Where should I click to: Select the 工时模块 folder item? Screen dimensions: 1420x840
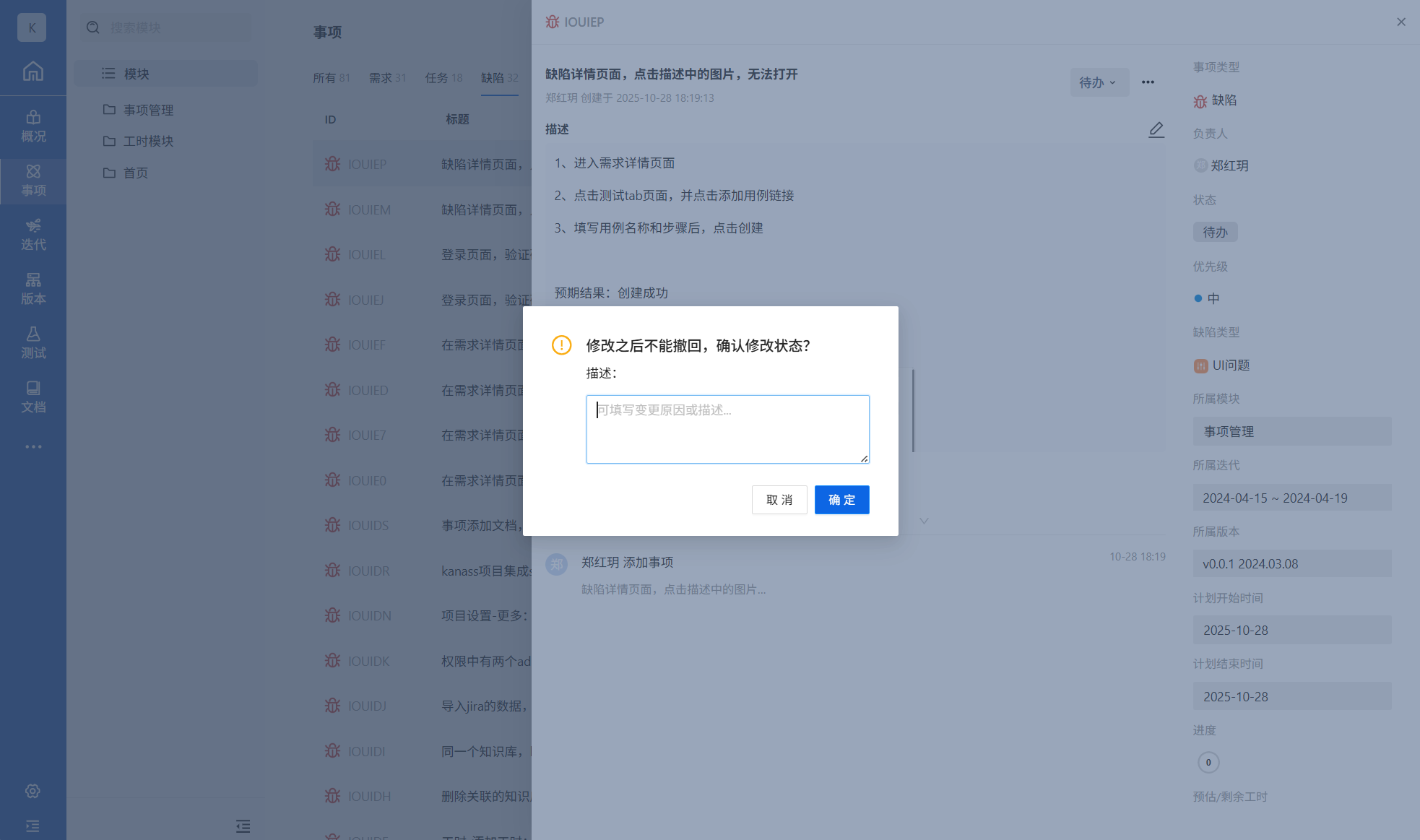(148, 142)
